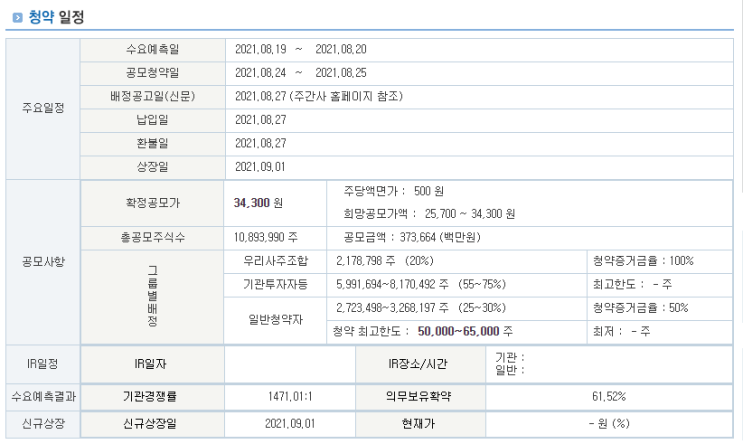The image size is (743, 444).
Task: Click the 납입일 date value 2021.08.27
Action: coord(261,120)
